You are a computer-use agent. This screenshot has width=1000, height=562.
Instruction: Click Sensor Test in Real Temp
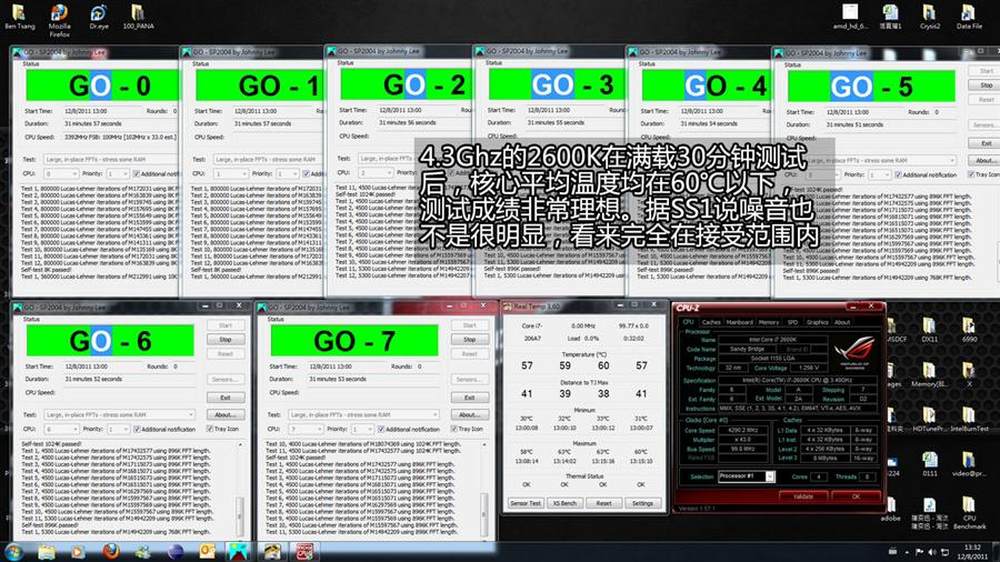pyautogui.click(x=526, y=503)
